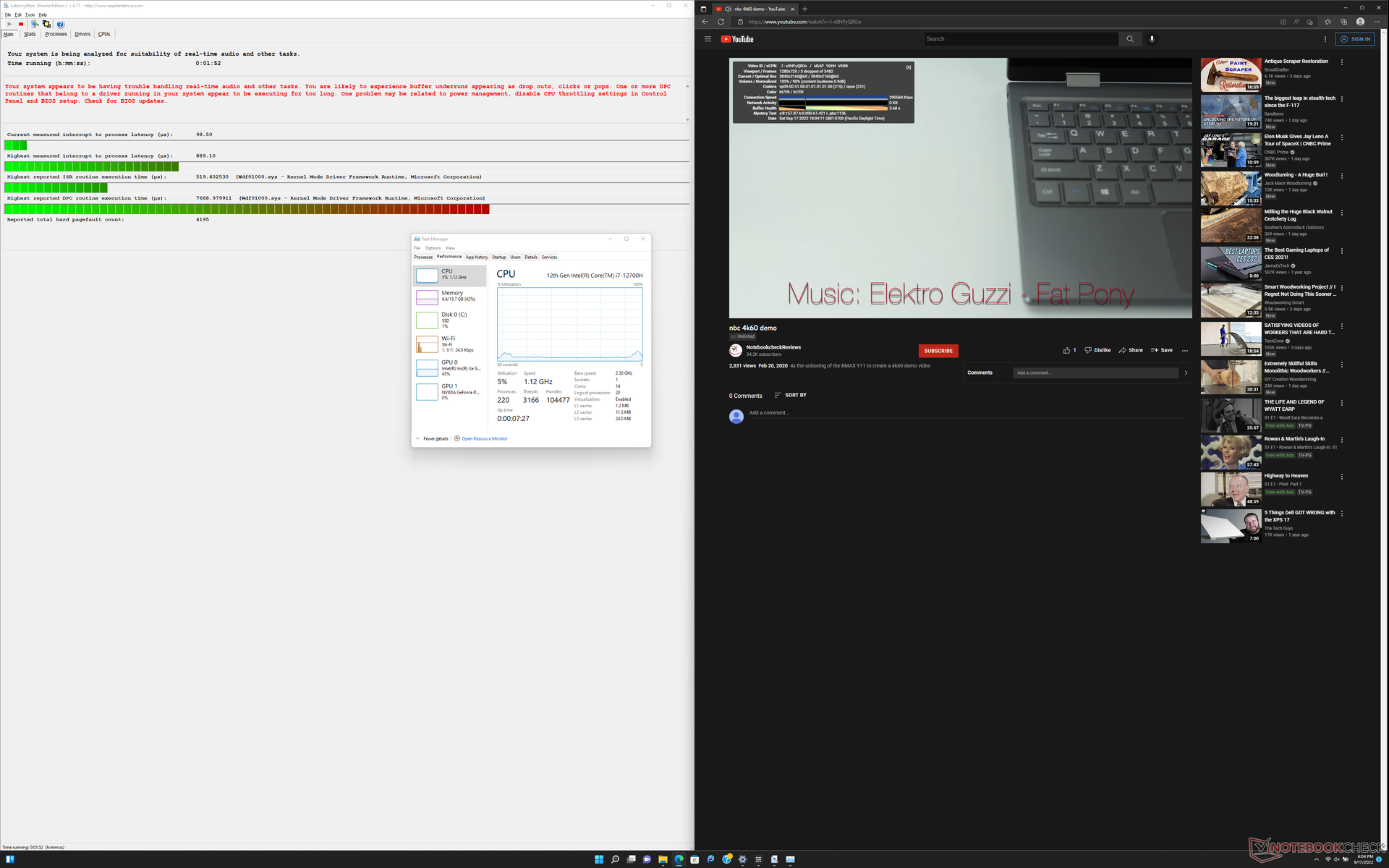1389x868 pixels.
Task: Click the YouTube search magnifier button
Action: coord(1129,39)
